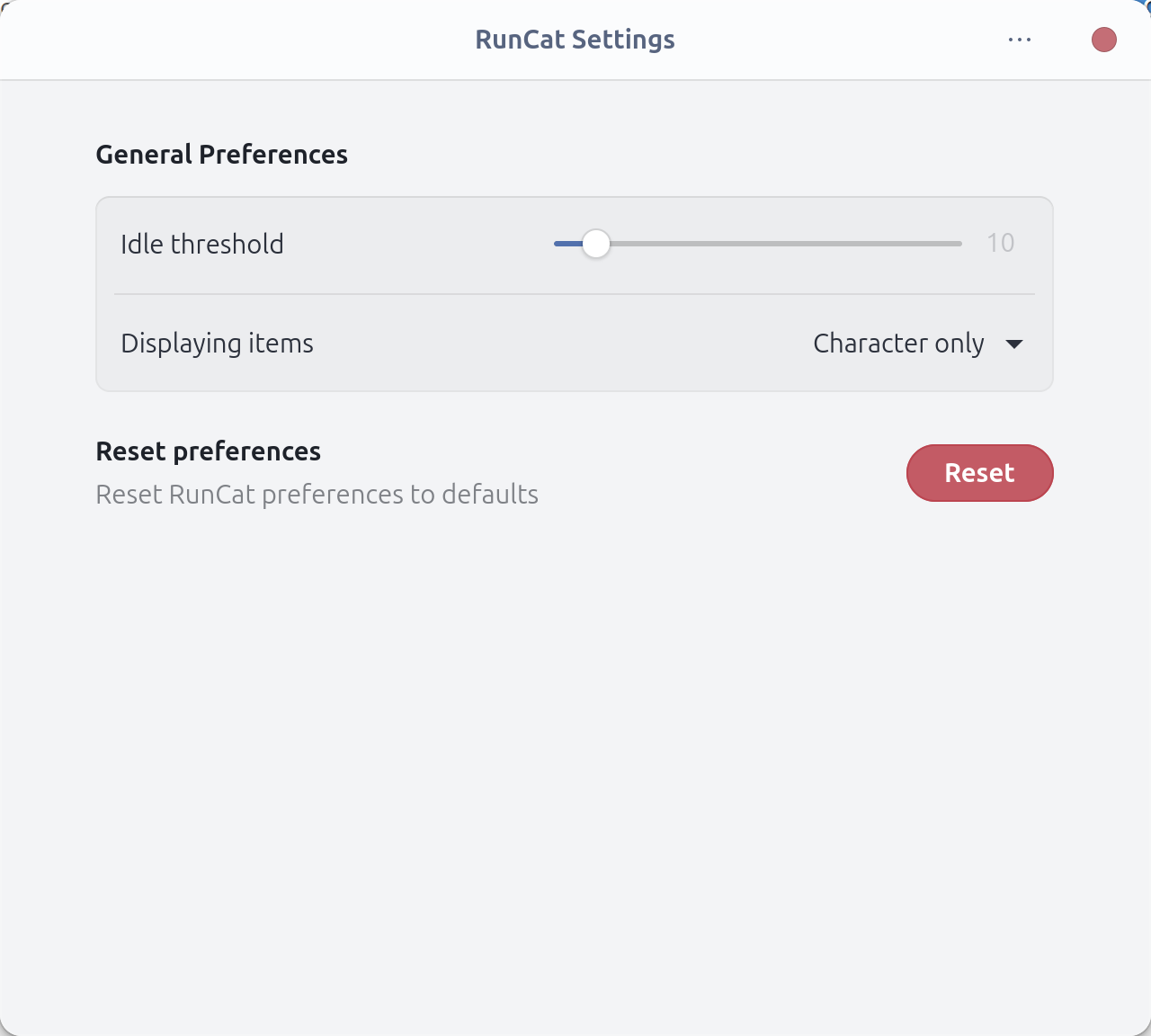Click the General Preferences heading
Image resolution: width=1151 pixels, height=1036 pixels.
coord(221,155)
